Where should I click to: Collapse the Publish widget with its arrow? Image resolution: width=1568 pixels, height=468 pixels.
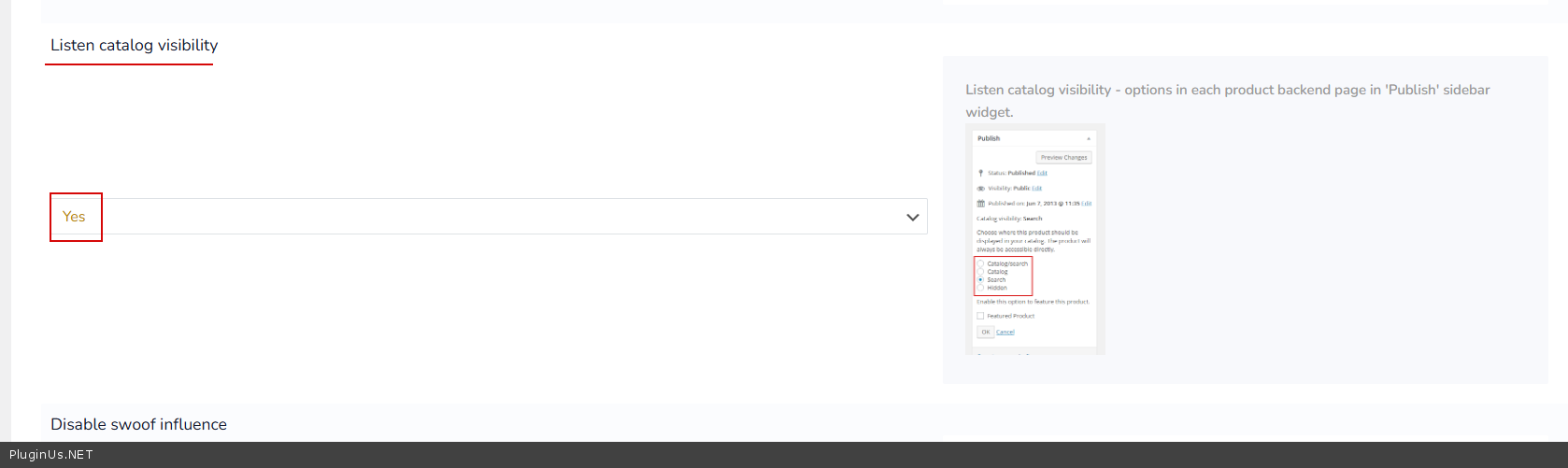click(1088, 138)
